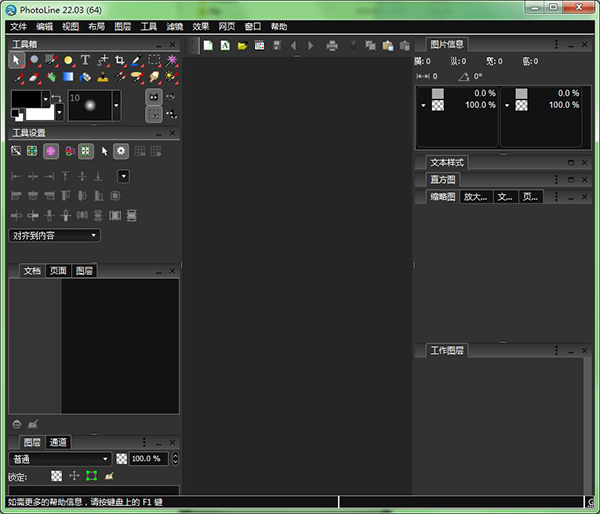Open the 图层 menu in menu bar
Image resolution: width=600 pixels, height=514 pixels.
point(122,26)
